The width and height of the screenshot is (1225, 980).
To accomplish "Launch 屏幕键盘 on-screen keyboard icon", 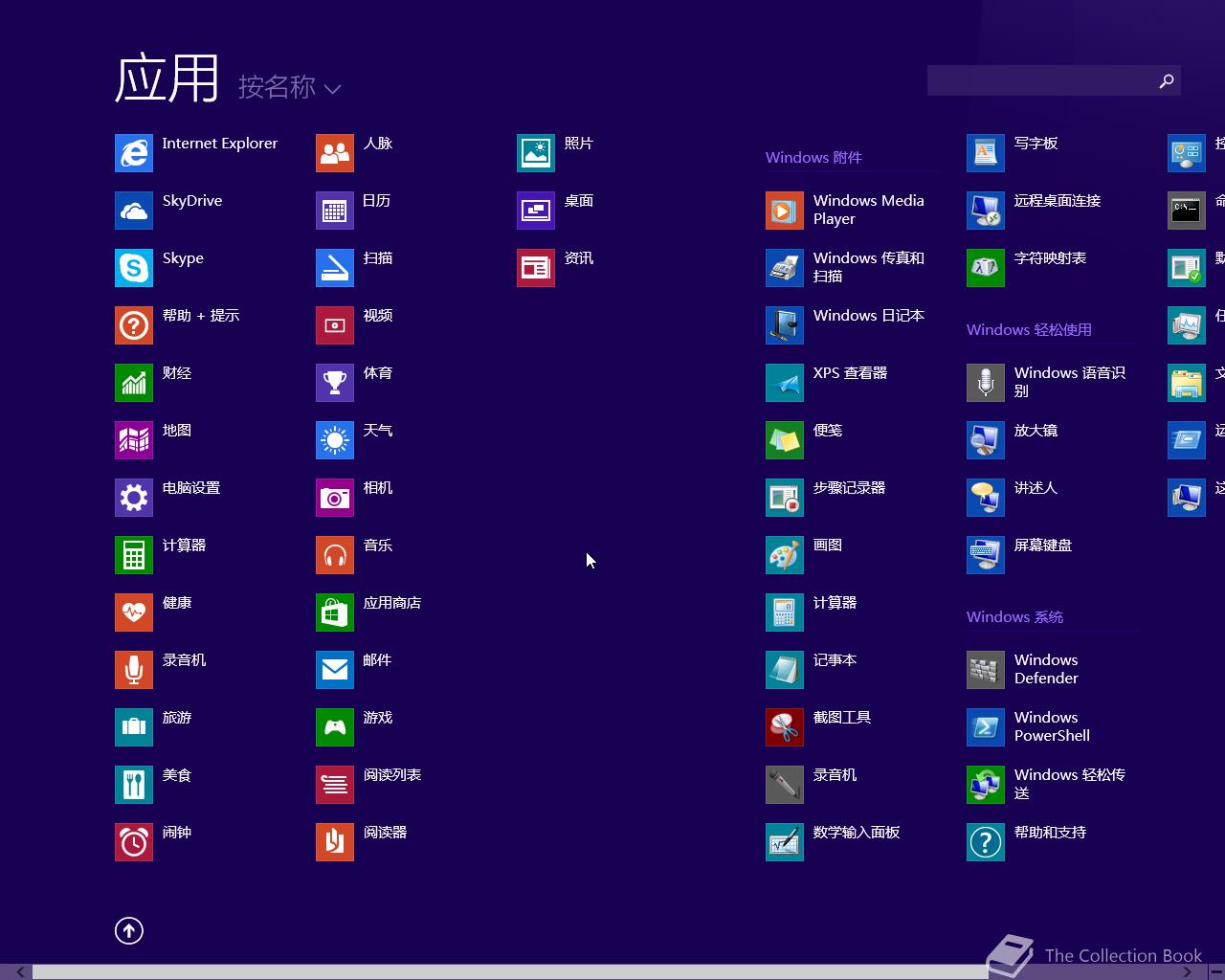I will [986, 555].
